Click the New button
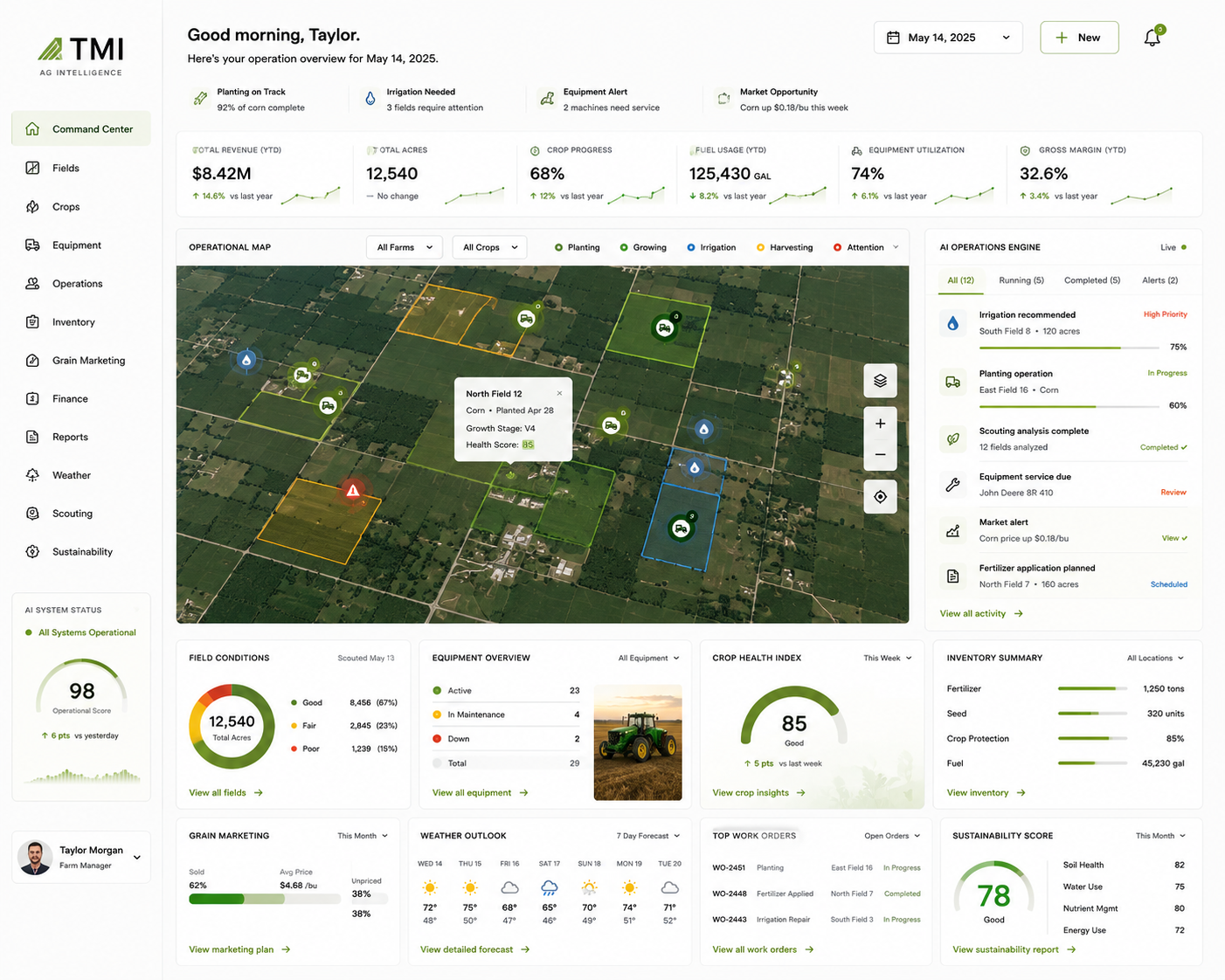 tap(1079, 38)
